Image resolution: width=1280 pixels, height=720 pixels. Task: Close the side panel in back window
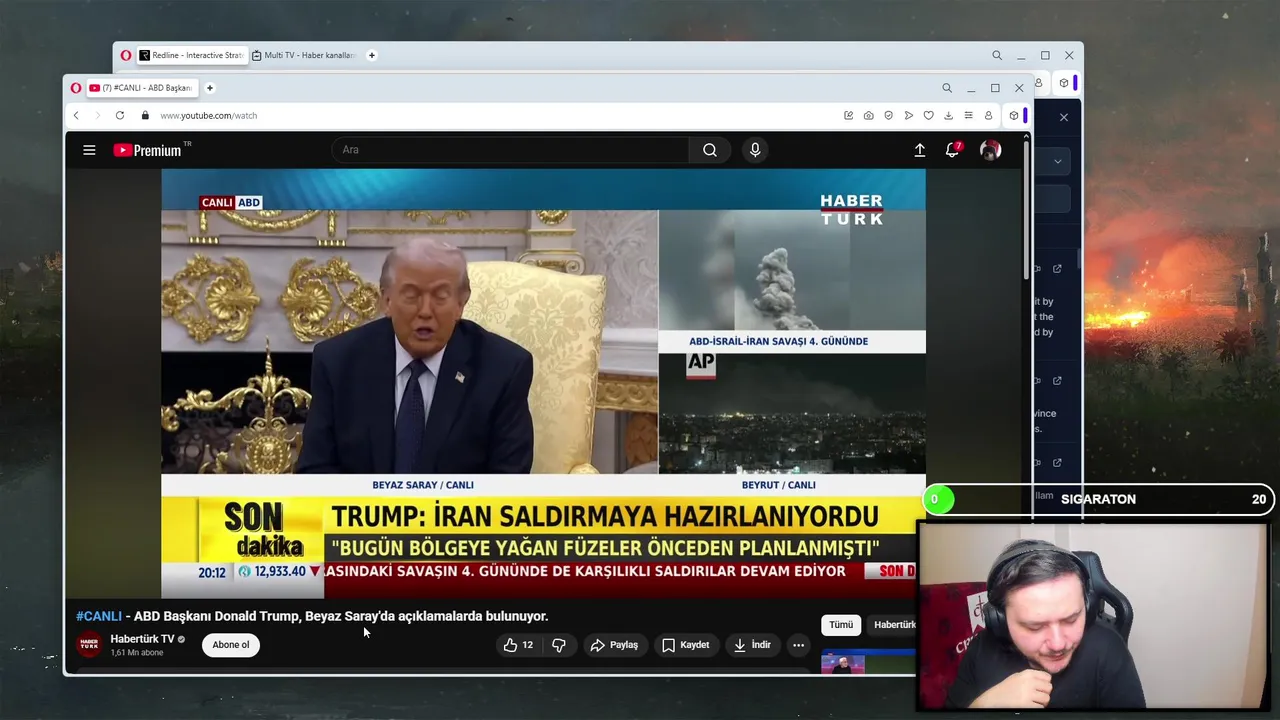(x=1064, y=117)
